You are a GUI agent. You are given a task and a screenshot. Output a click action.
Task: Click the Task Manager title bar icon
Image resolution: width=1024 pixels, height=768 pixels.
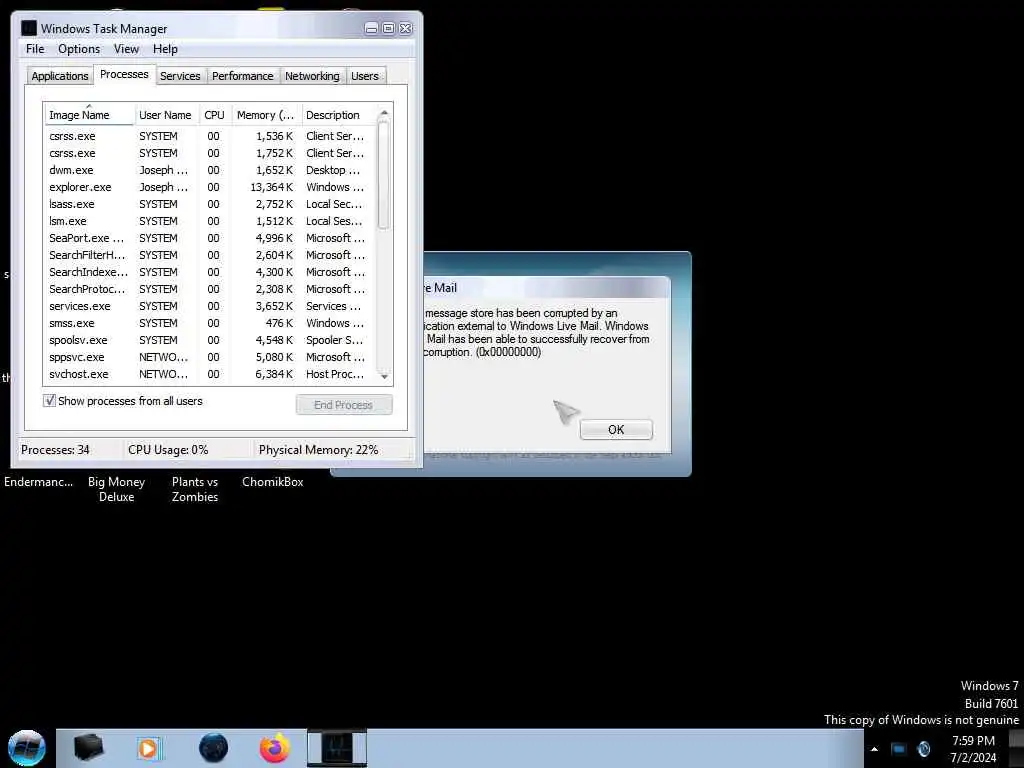[x=29, y=28]
